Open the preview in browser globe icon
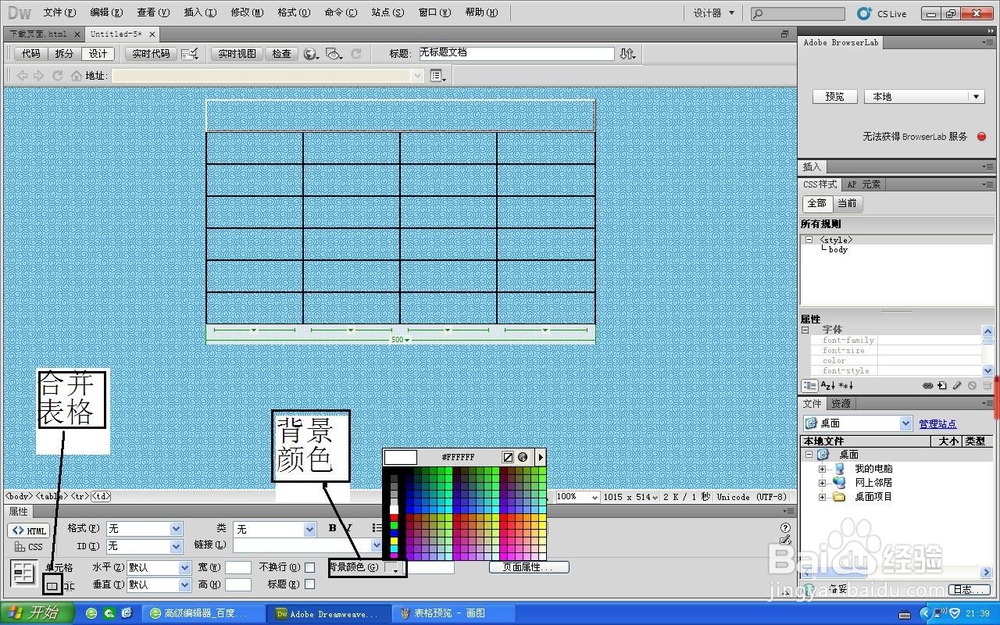 (x=311, y=54)
